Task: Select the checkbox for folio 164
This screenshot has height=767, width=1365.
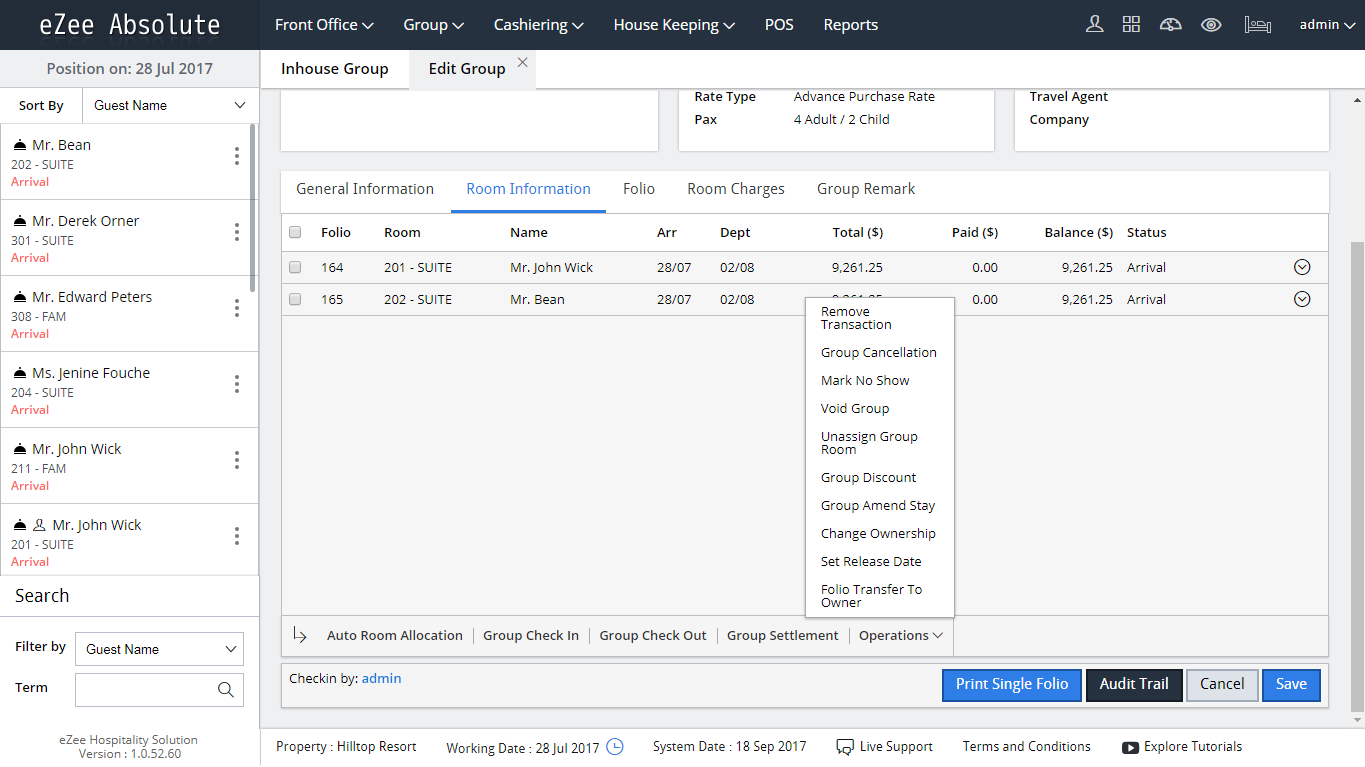Action: [x=295, y=267]
